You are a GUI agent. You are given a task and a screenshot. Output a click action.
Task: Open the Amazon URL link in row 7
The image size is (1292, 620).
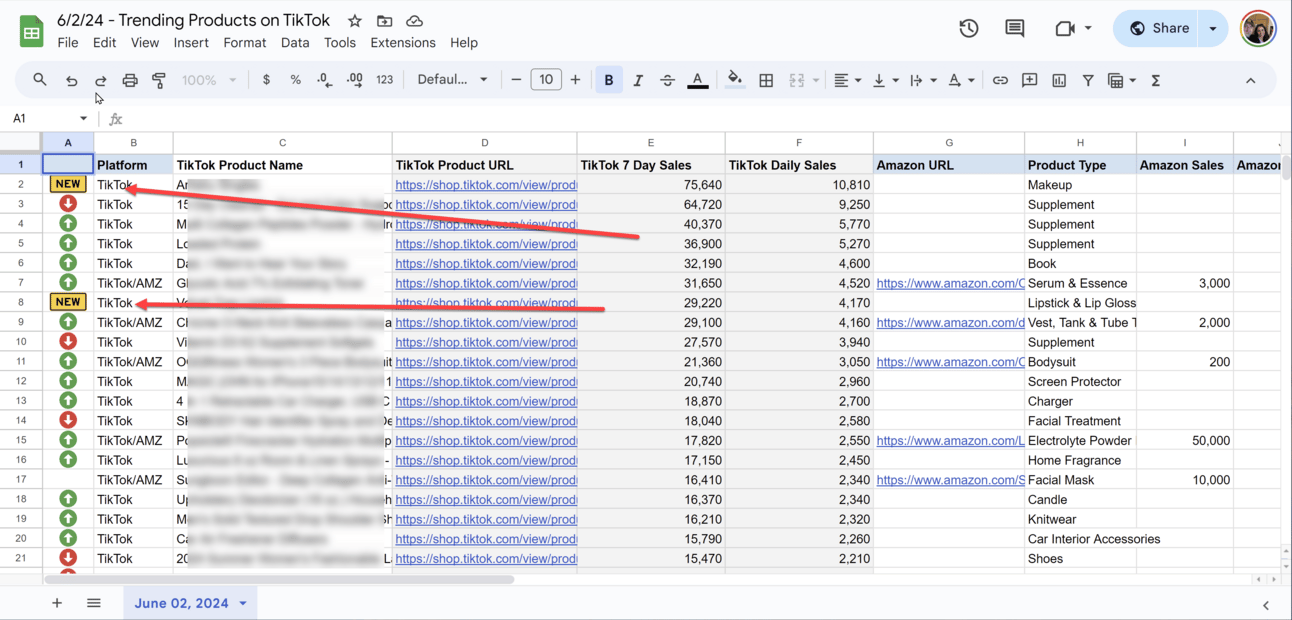point(949,283)
